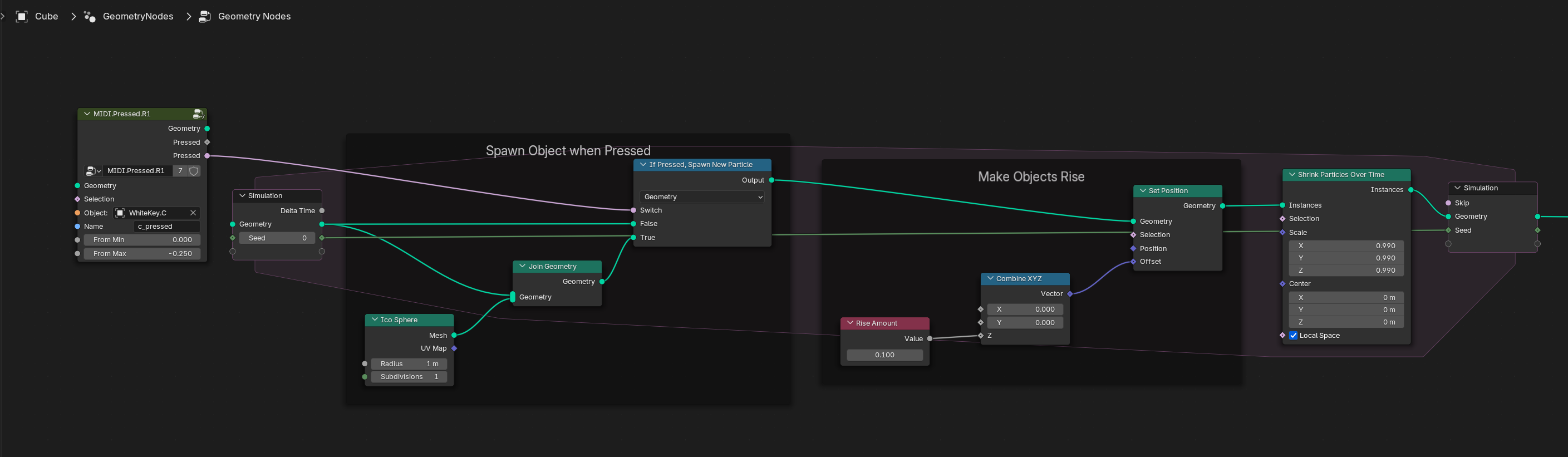Image resolution: width=1568 pixels, height=457 pixels.
Task: Click the object icon beside WhiteKey.C
Action: (x=120, y=213)
